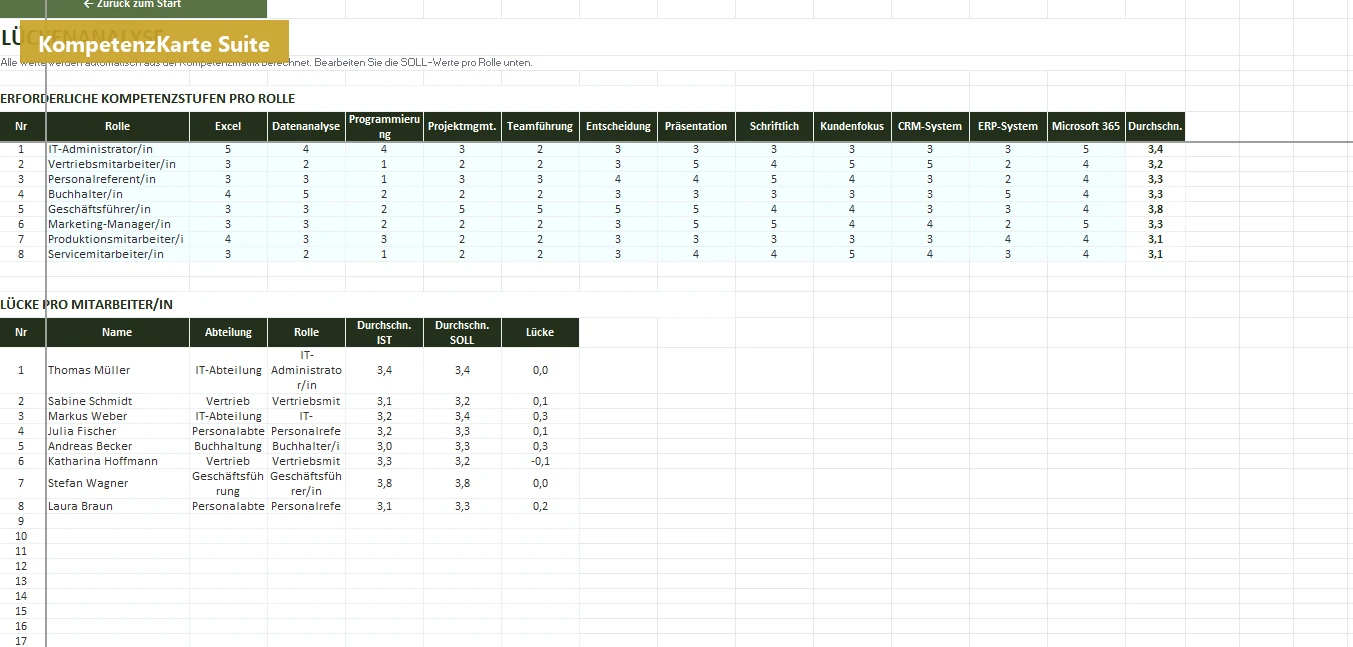
Task: Select Katharina Hoffmann's Lücke value "-0,1"
Action: pyautogui.click(x=540, y=461)
